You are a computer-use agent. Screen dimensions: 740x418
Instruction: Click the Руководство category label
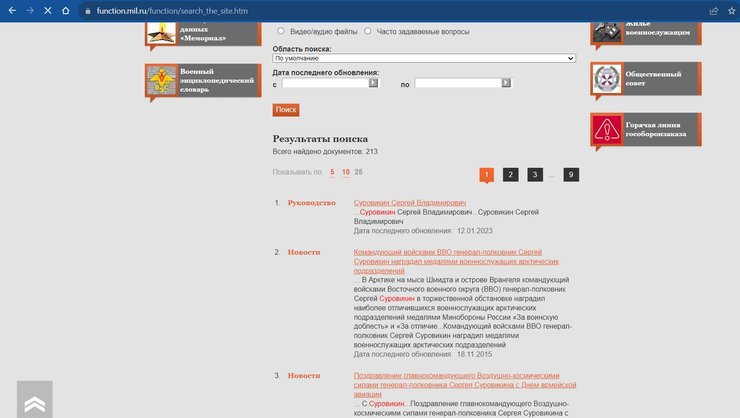tap(311, 203)
